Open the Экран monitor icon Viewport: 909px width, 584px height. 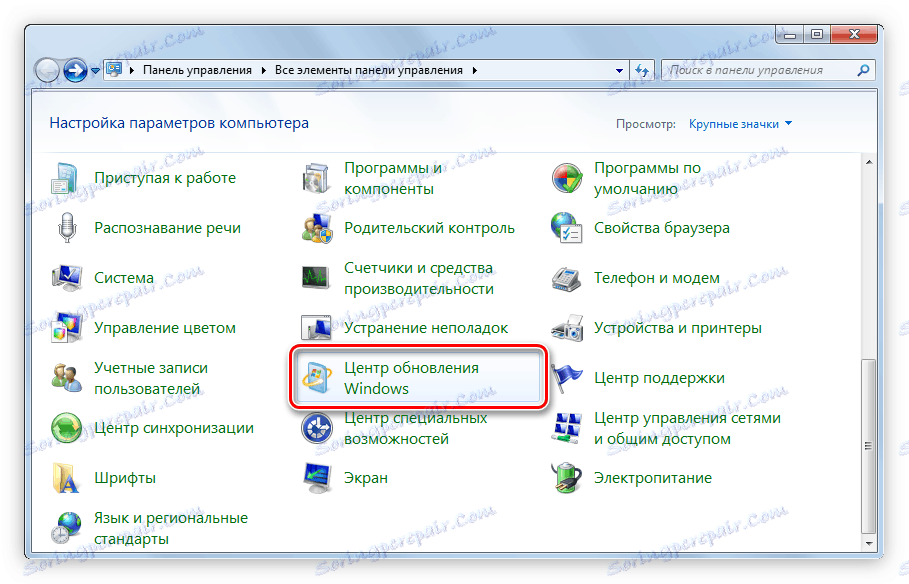tap(317, 478)
